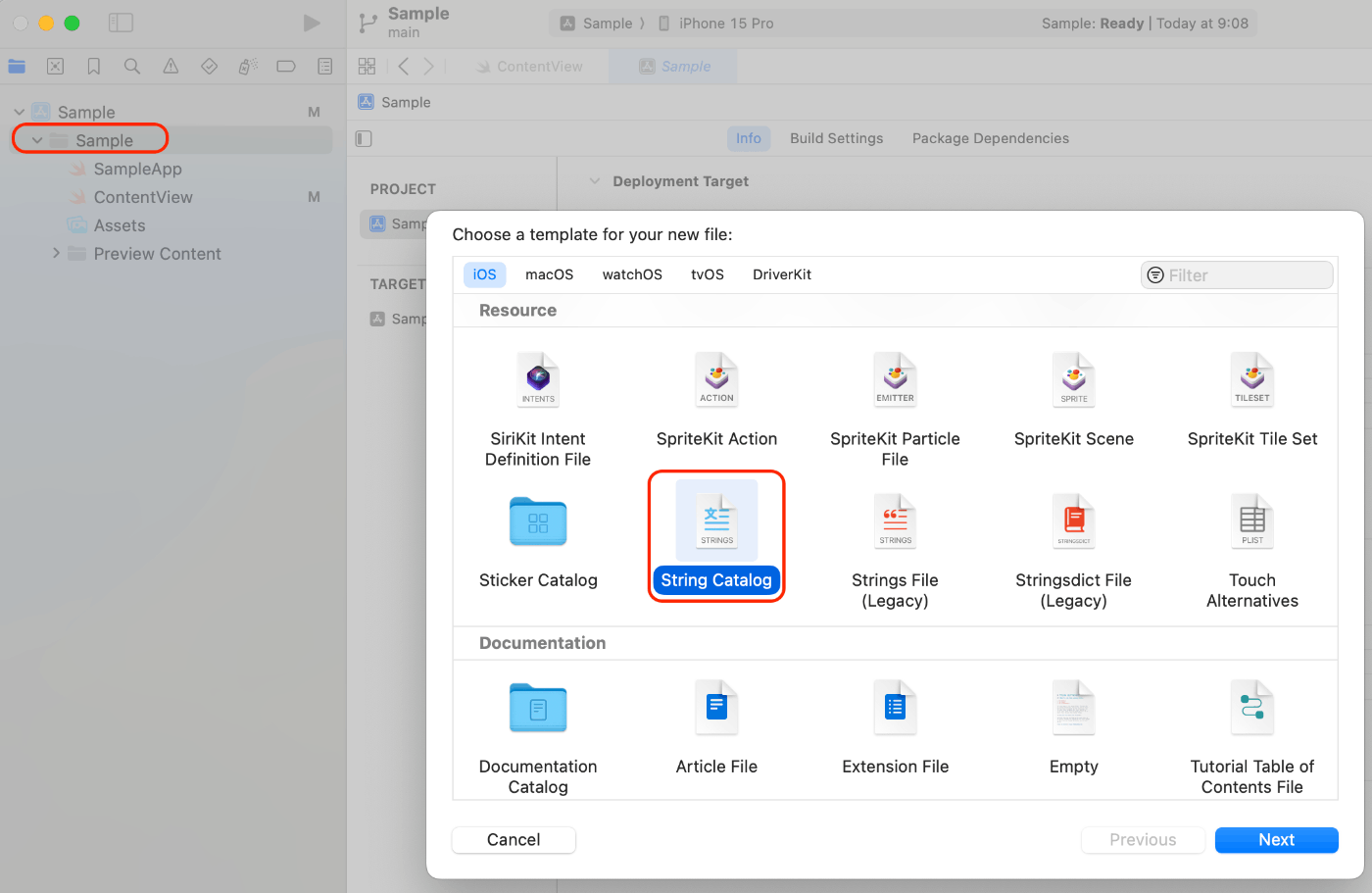This screenshot has height=893, width=1372.
Task: Expand the Preview Content folder
Action: (56, 253)
